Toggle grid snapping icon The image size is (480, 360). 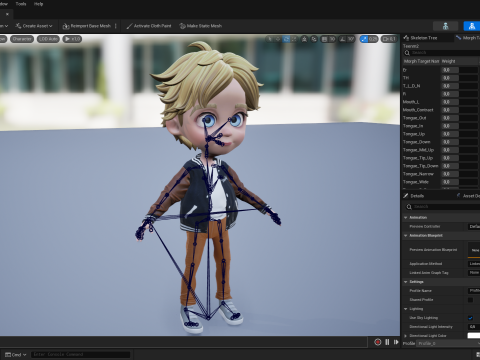pyautogui.click(x=324, y=39)
